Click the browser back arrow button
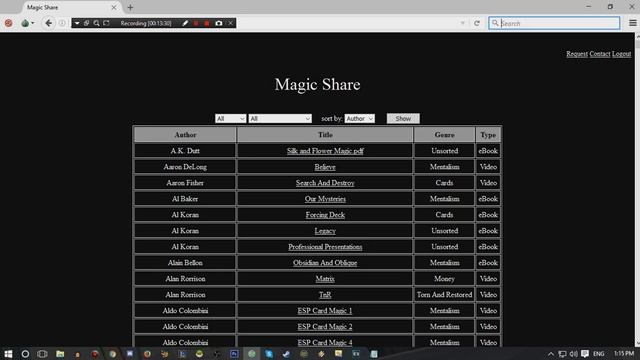The image size is (640, 360). (49, 23)
